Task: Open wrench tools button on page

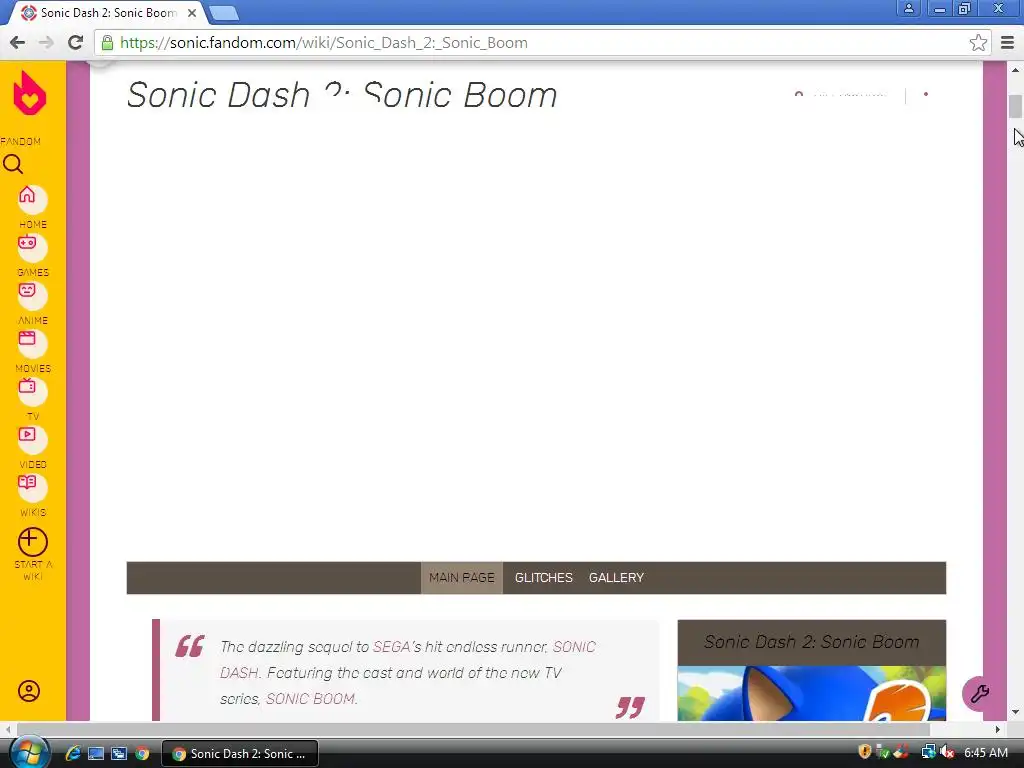Action: click(x=979, y=694)
